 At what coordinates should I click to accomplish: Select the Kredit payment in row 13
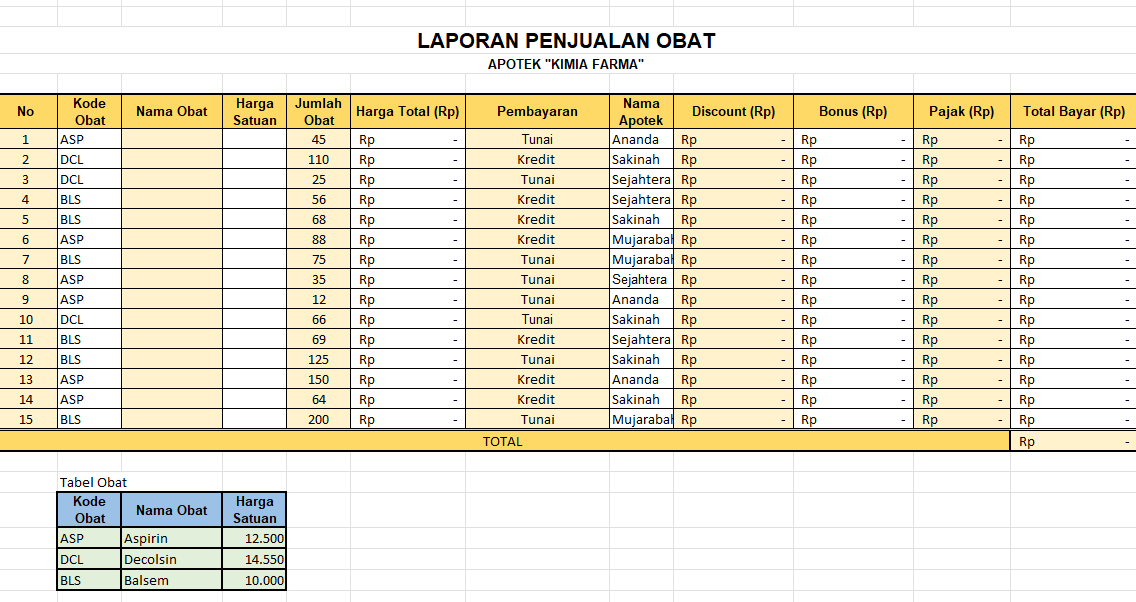tap(537, 379)
